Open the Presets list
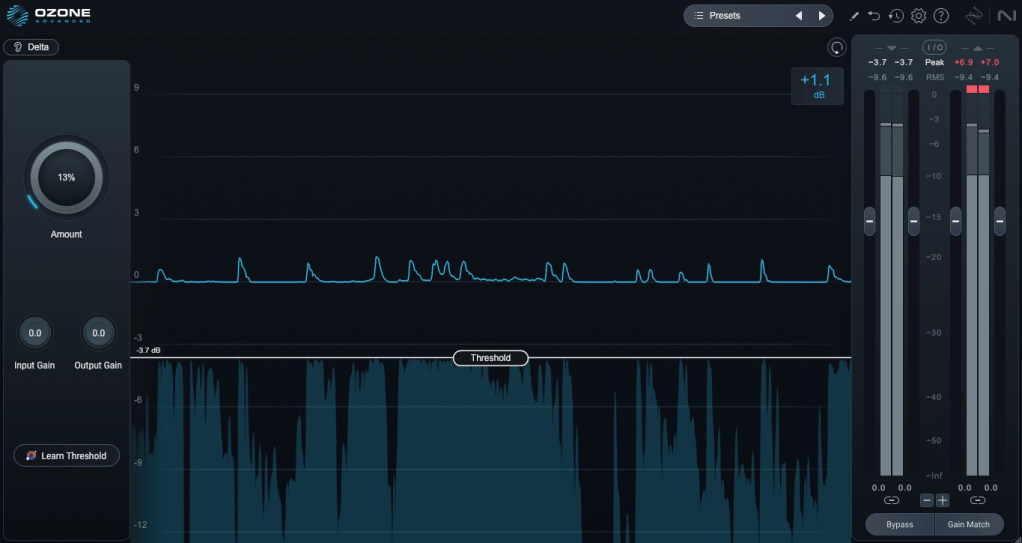1022x543 pixels. pyautogui.click(x=733, y=16)
